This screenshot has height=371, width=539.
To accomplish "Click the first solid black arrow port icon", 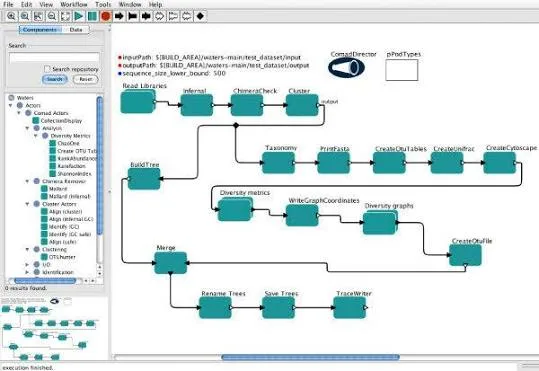I will [x=119, y=16].
